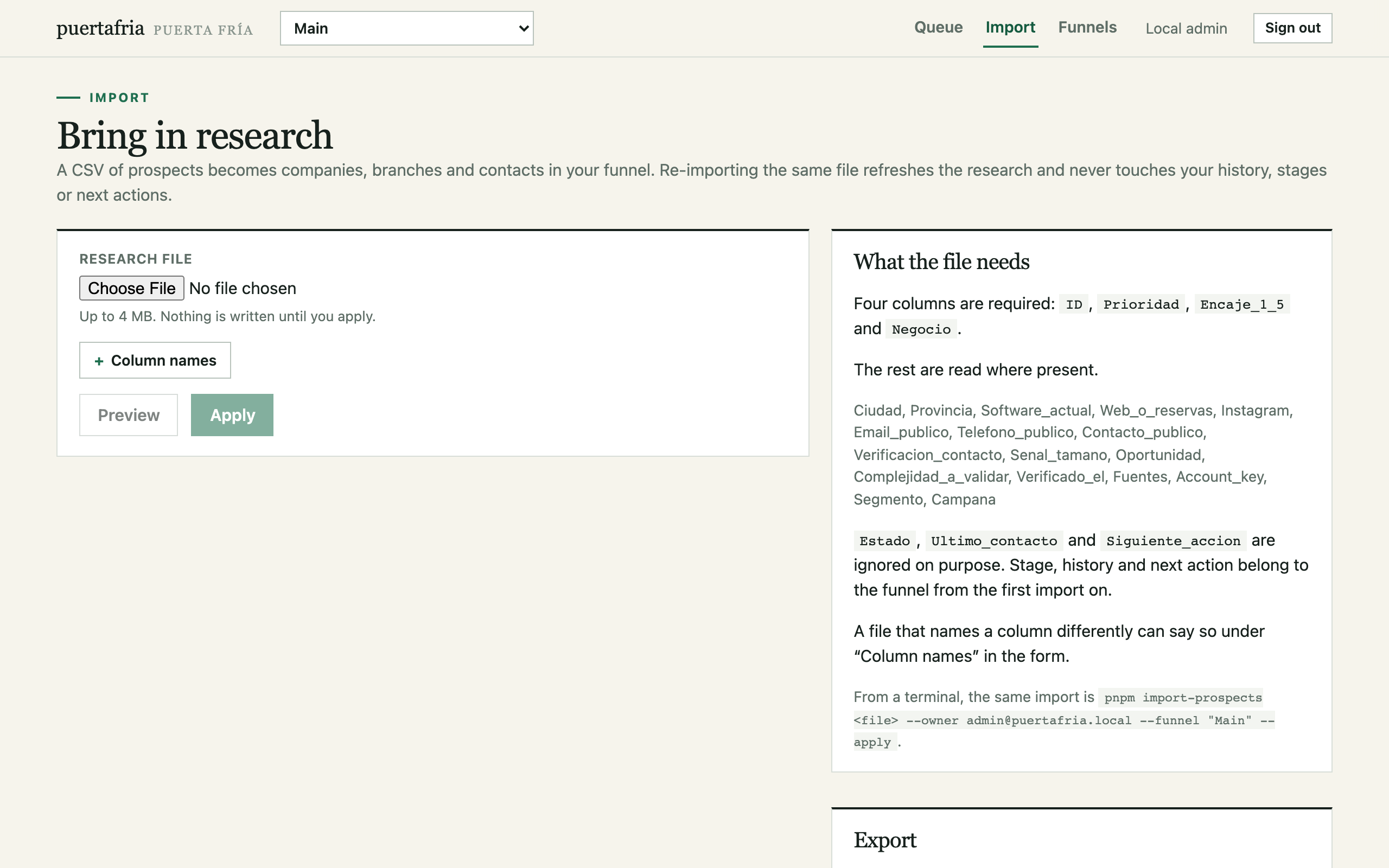Go to the Queue tab

click(x=939, y=28)
